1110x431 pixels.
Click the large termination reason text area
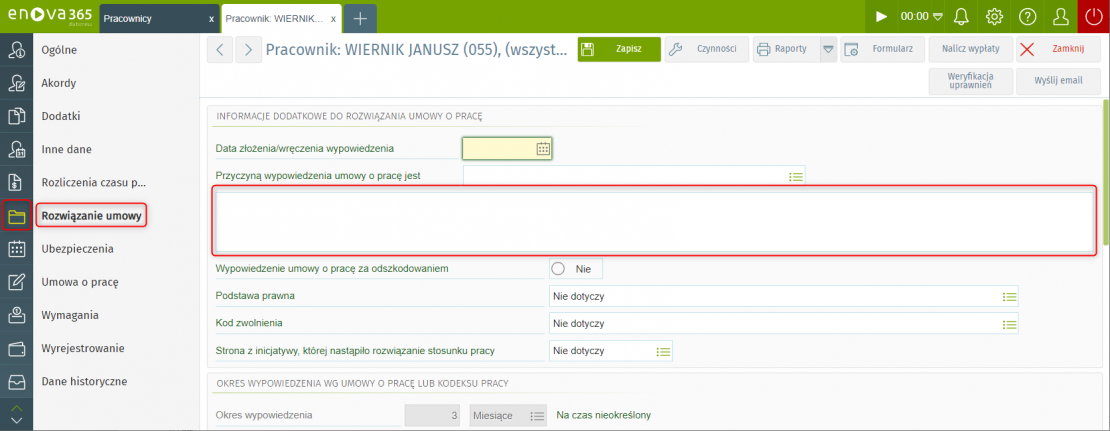(x=654, y=221)
